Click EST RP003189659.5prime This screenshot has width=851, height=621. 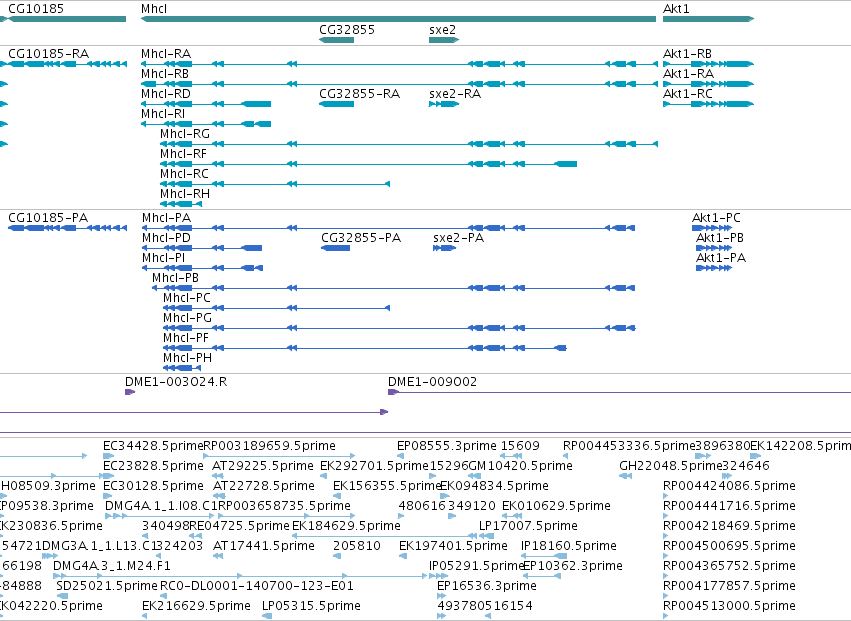280,456
